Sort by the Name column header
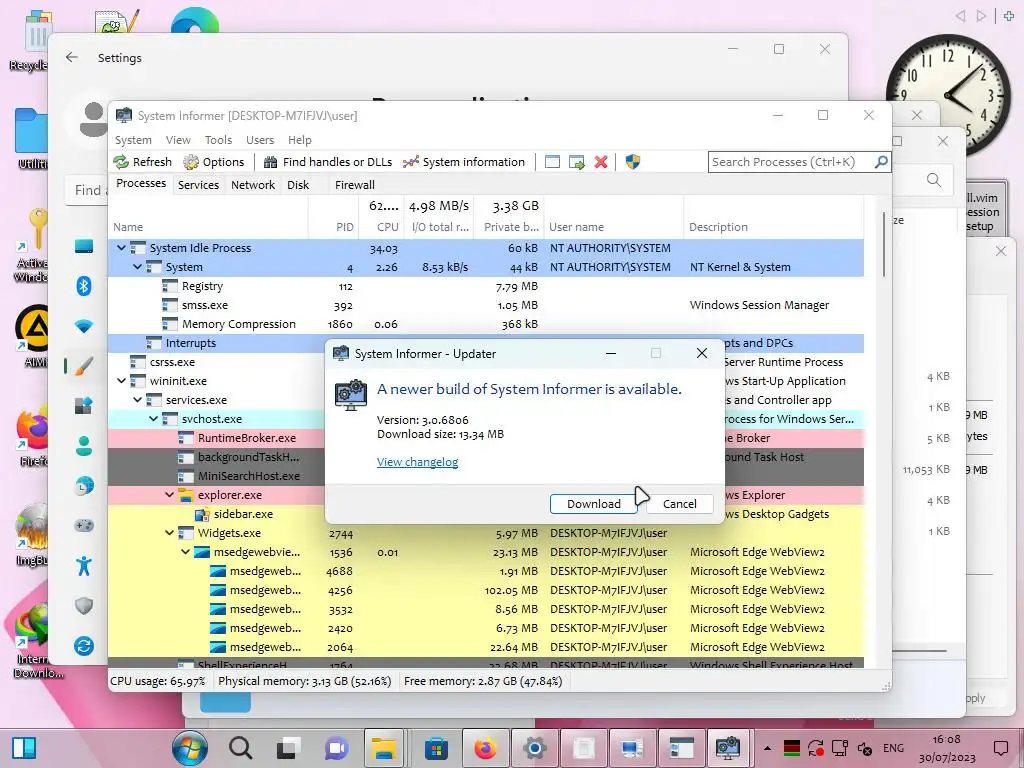This screenshot has height=768, width=1024. coord(208,227)
